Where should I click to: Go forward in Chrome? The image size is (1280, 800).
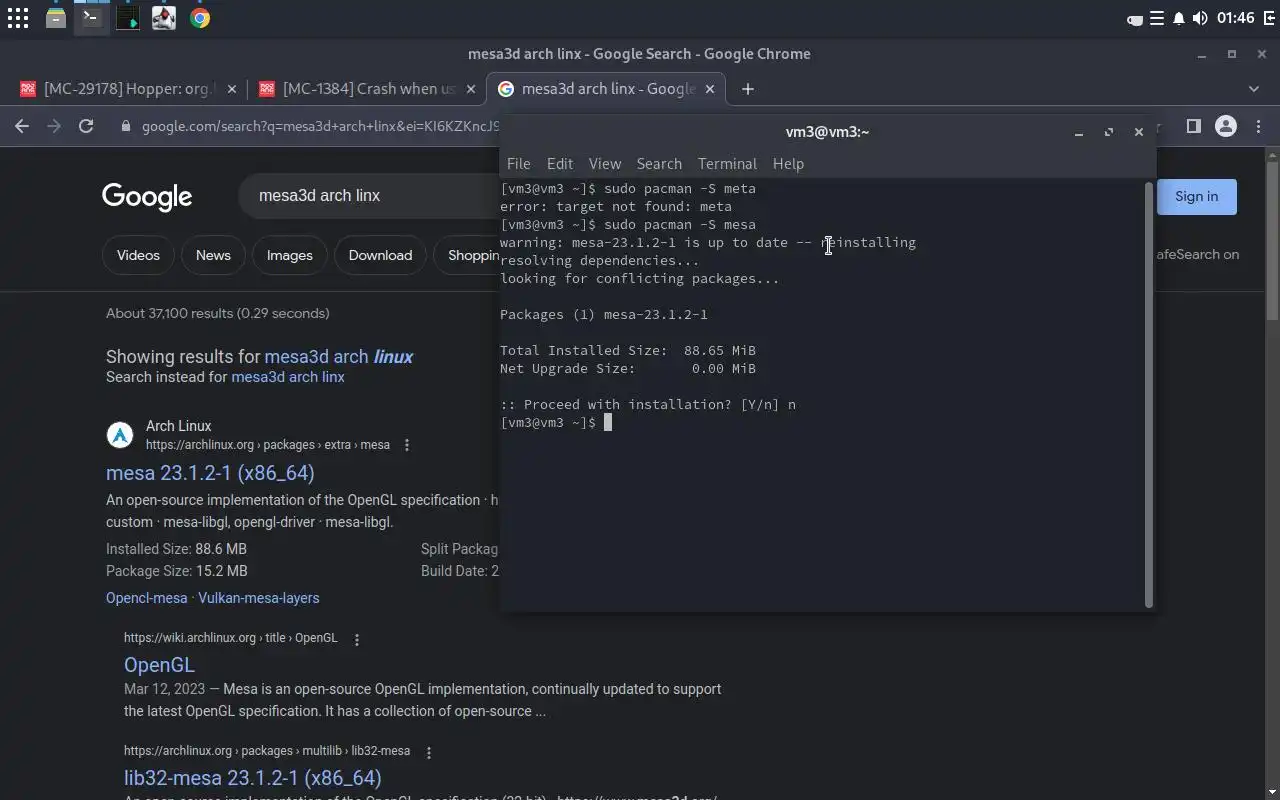(x=54, y=126)
